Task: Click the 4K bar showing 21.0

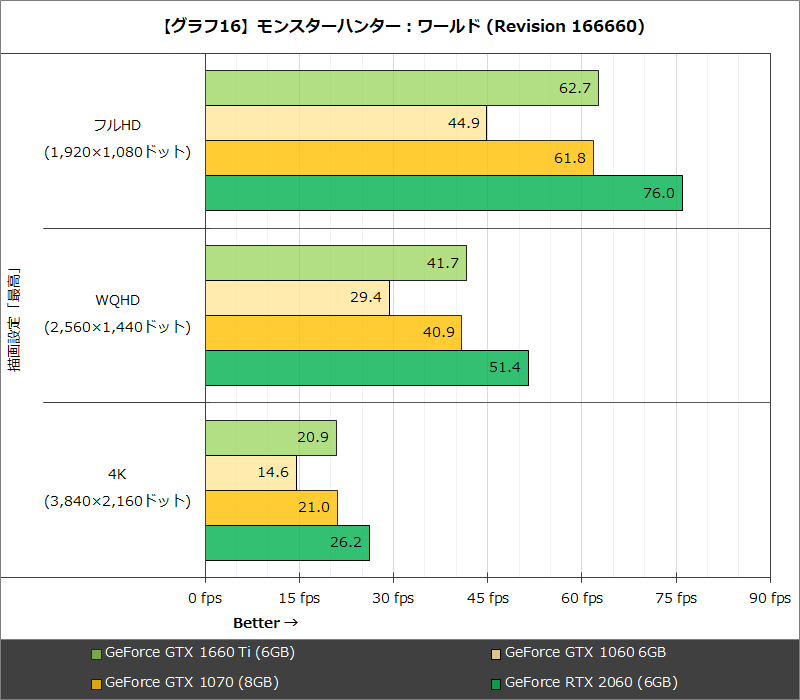Action: pyautogui.click(x=271, y=508)
